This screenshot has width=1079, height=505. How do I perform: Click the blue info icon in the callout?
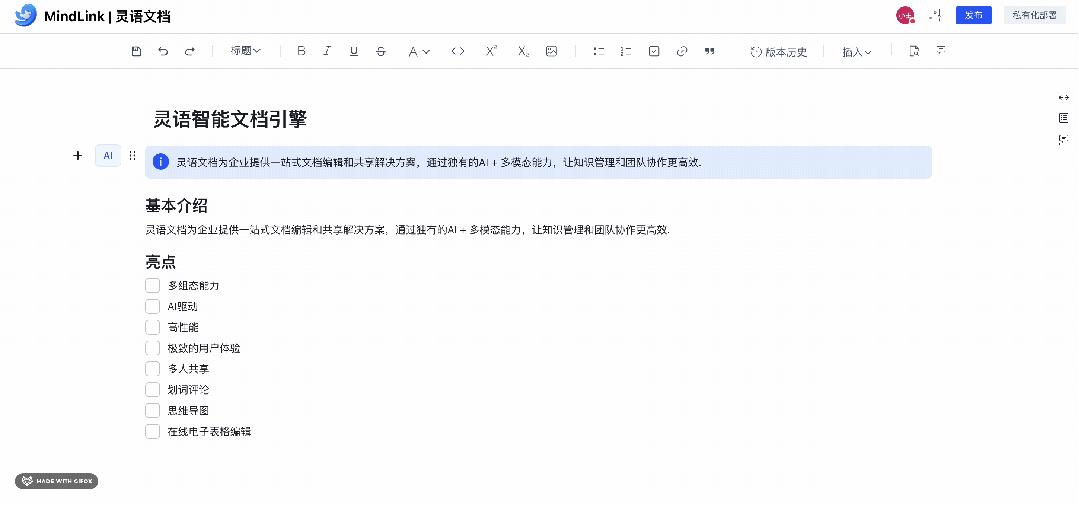160,162
